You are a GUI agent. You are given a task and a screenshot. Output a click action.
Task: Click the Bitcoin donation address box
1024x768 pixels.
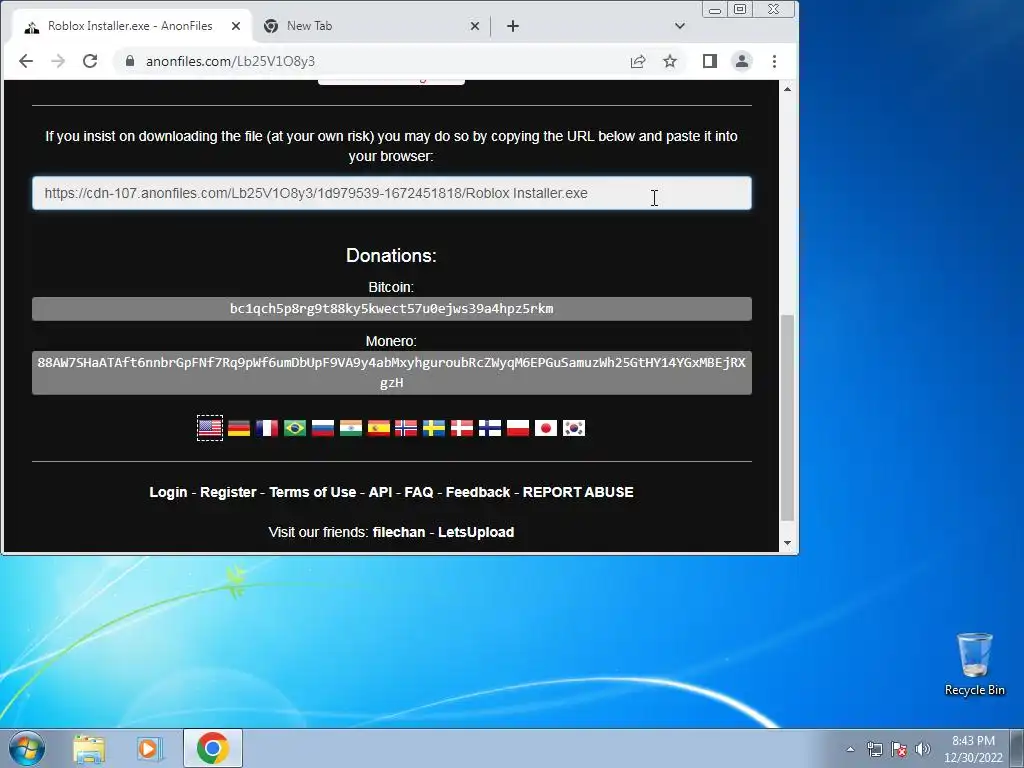pyautogui.click(x=392, y=309)
